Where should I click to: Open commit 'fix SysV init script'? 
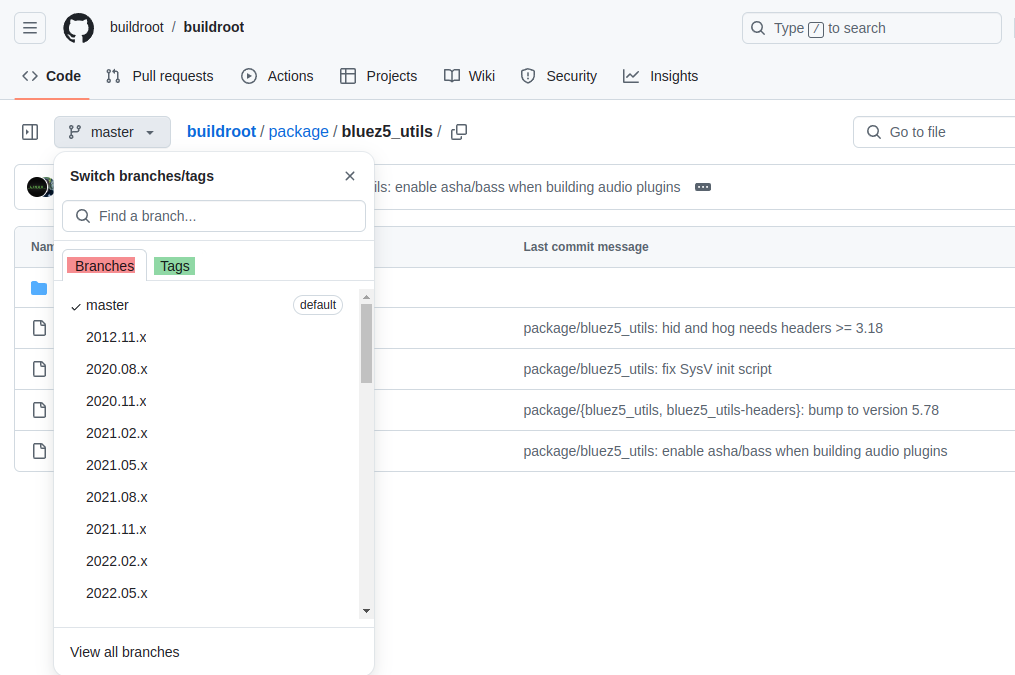pyautogui.click(x=647, y=369)
